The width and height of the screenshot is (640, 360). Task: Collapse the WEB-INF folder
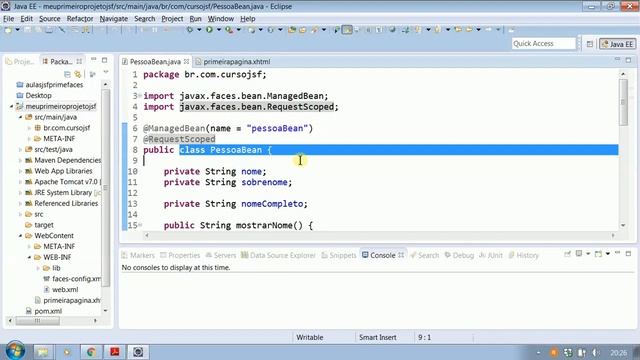click(29, 257)
